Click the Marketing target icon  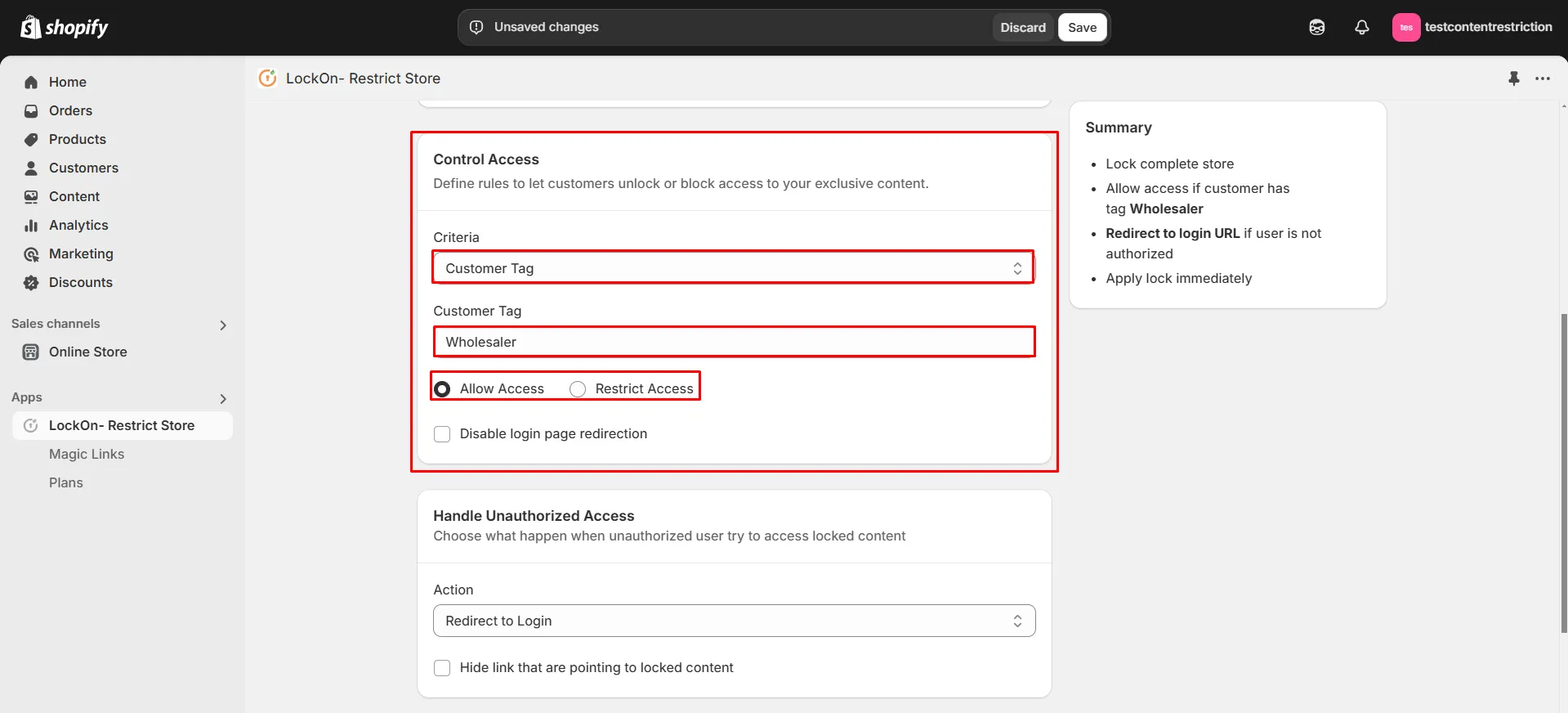[31, 254]
